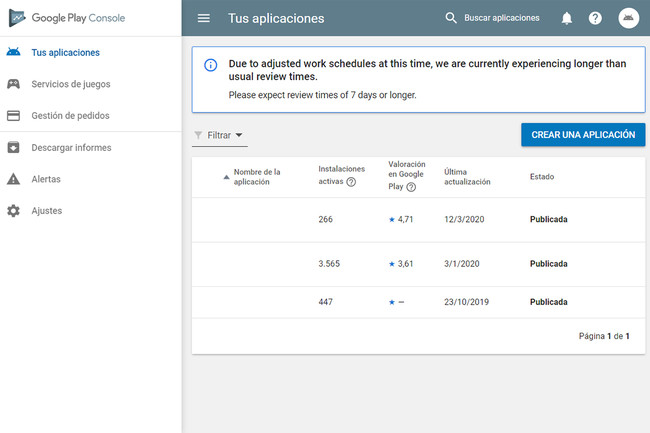This screenshot has width=650, height=433.
Task: Sort by Última actualización column header
Action: [467, 177]
